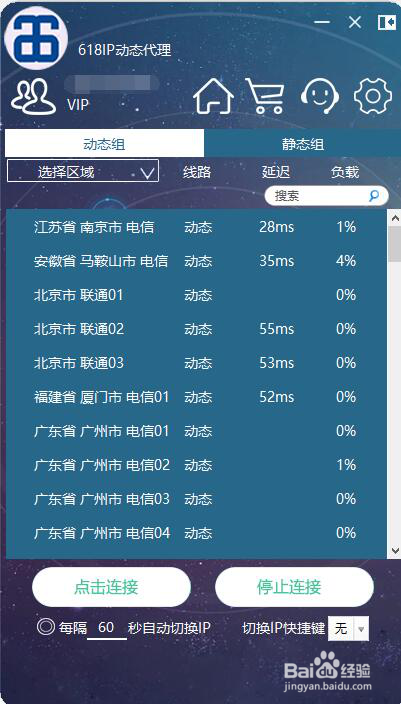Screen dimensions: 401x704
Task: Click the 618IP动态代理 title text
Action: [124, 50]
